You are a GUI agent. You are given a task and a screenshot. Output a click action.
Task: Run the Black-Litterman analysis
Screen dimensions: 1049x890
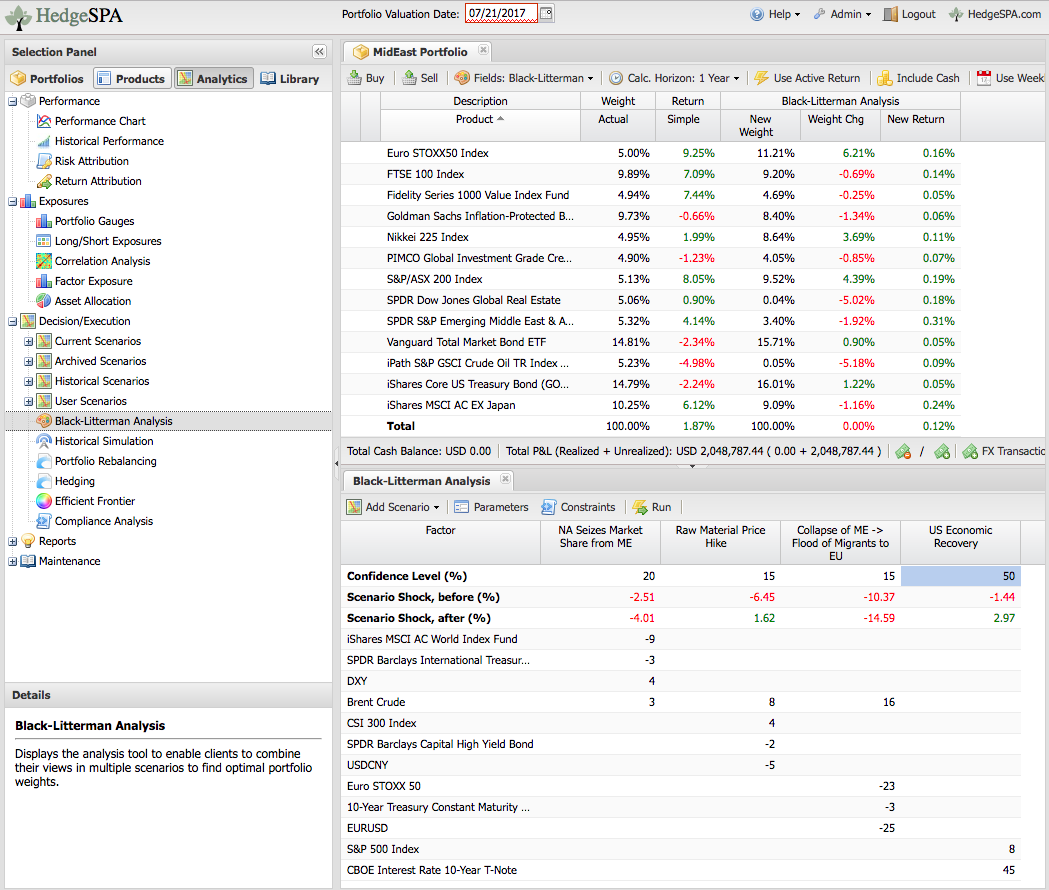coord(652,507)
